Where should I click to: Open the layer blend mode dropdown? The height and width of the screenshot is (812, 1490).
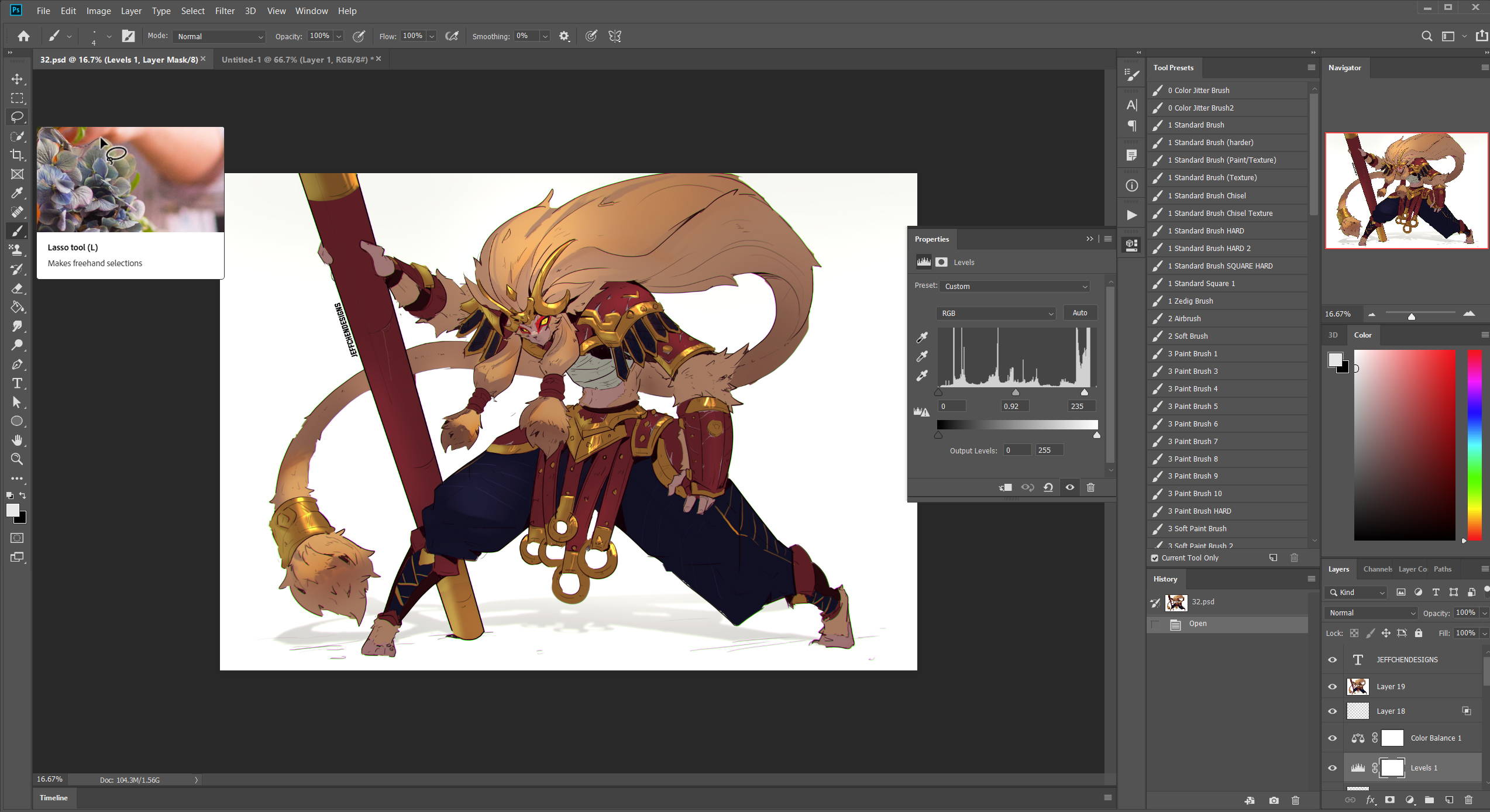point(1371,613)
